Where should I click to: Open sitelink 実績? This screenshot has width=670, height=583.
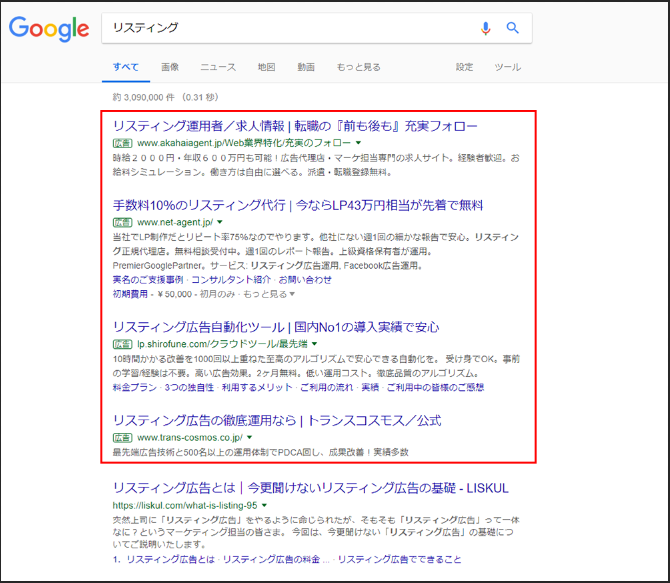(370, 388)
